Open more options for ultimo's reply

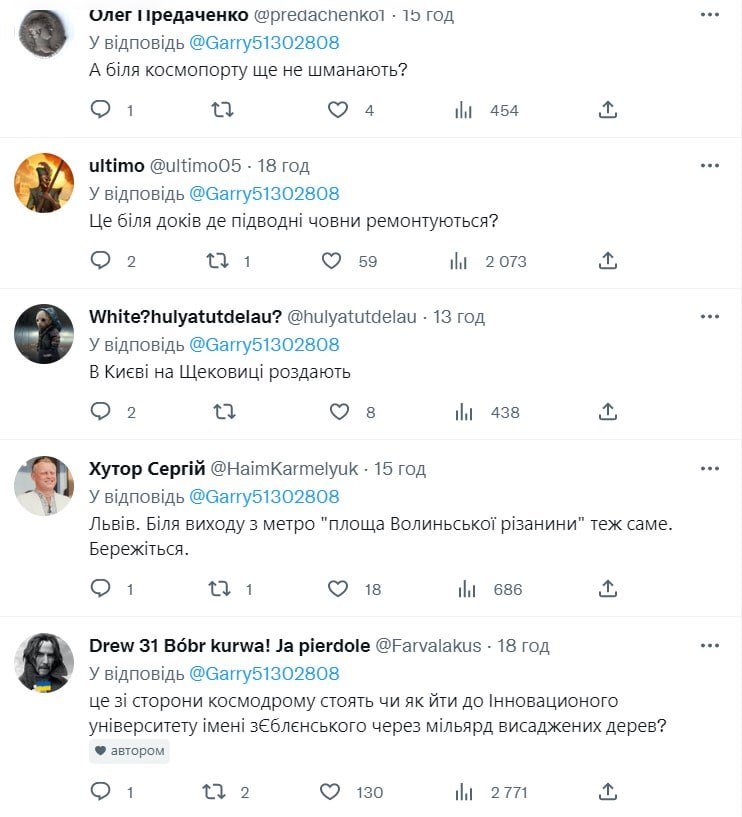pyautogui.click(x=710, y=165)
